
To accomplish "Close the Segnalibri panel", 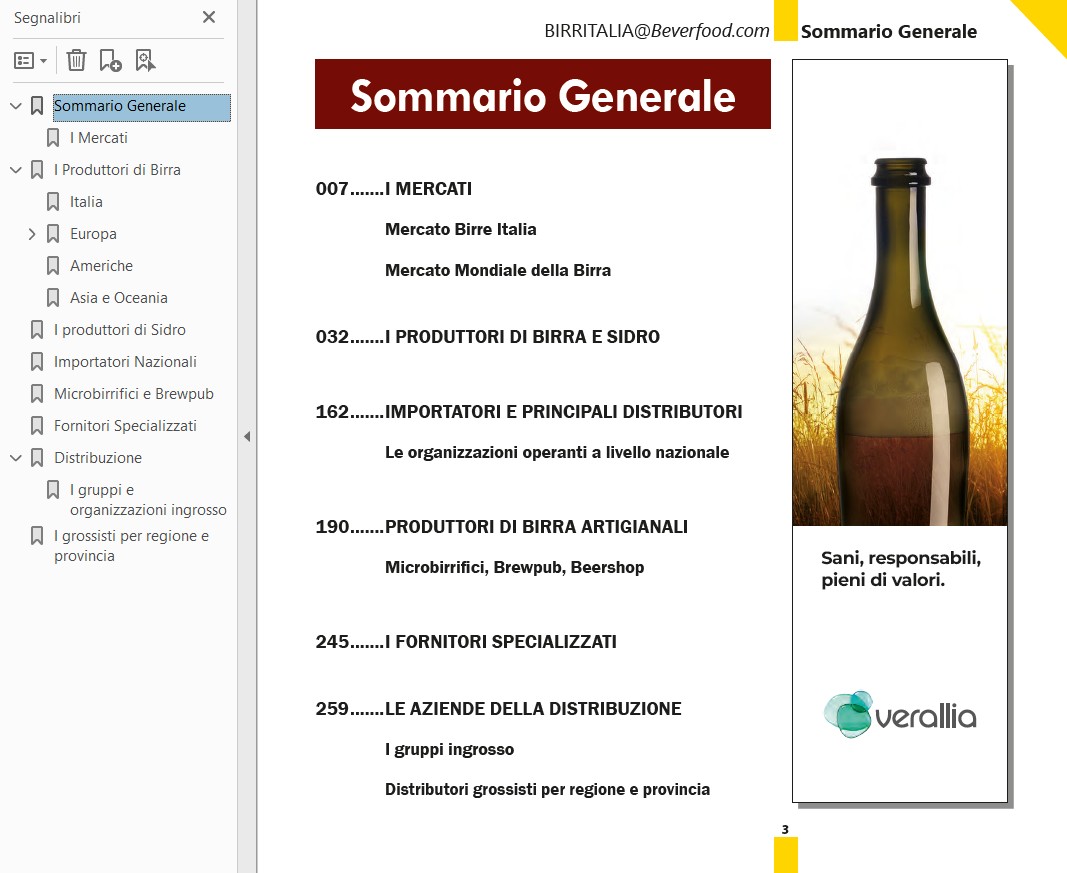I will (208, 17).
